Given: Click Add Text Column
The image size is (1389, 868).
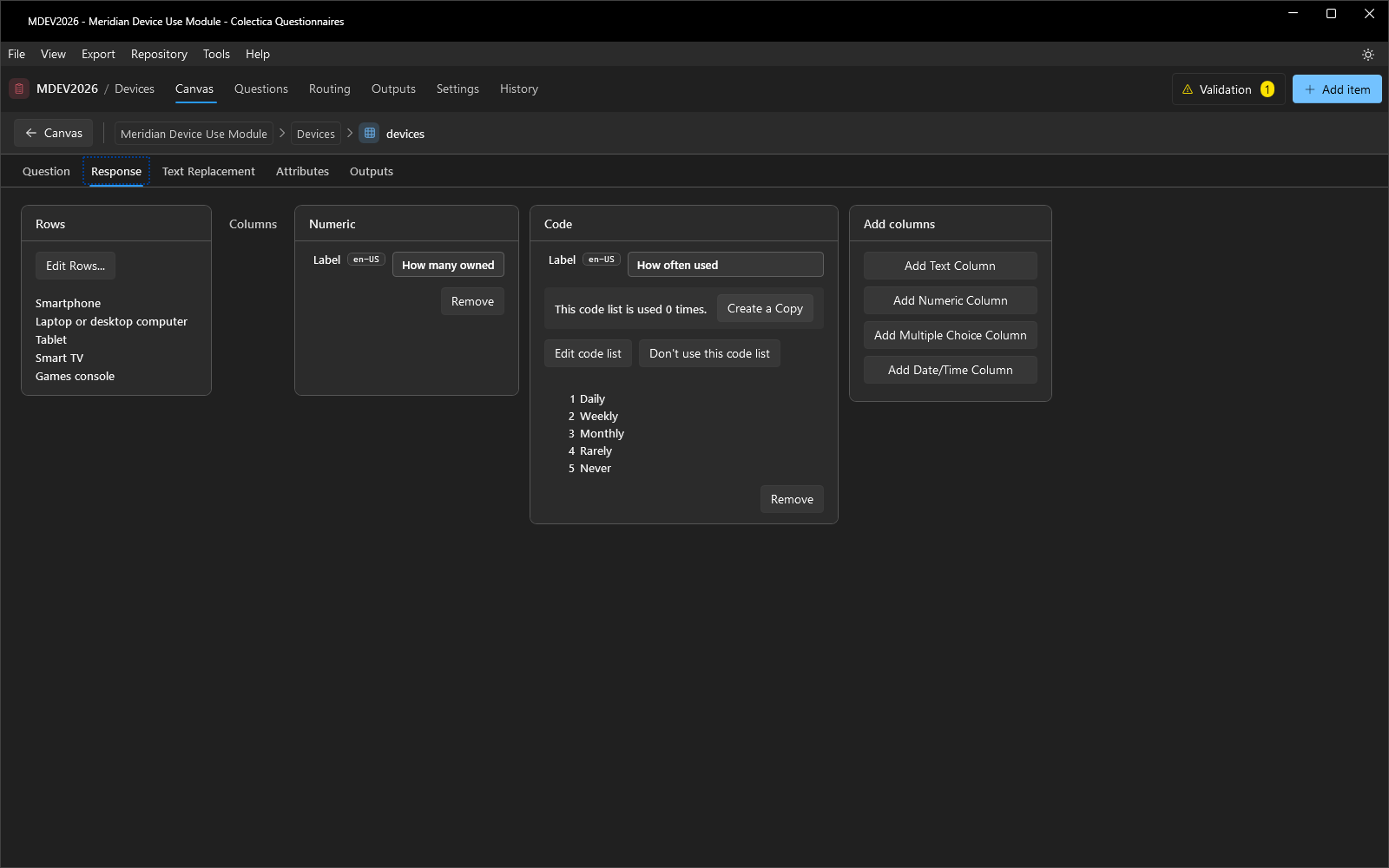Looking at the screenshot, I should click(950, 266).
